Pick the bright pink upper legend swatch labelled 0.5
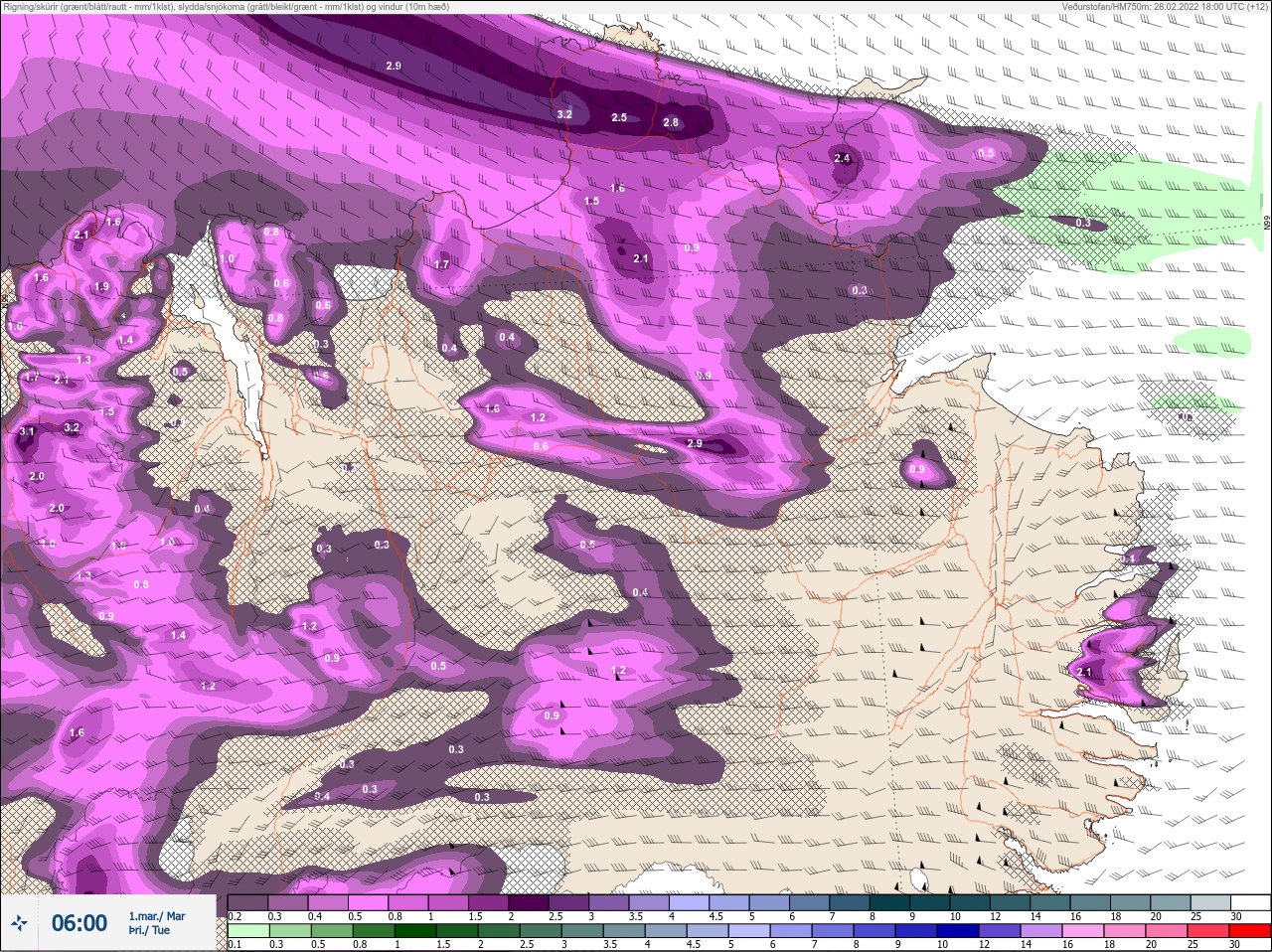Screen dimensions: 1272x952 (369, 902)
